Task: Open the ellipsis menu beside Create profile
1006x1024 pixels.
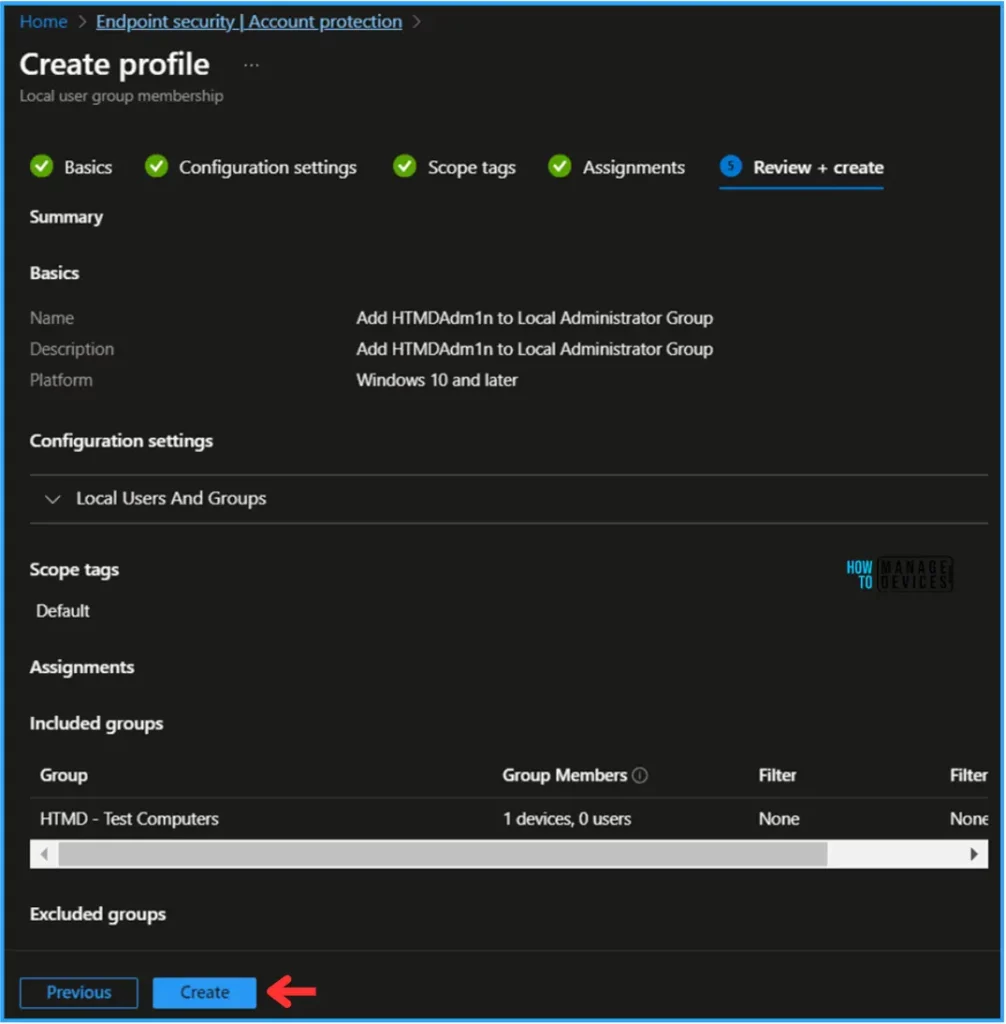Action: 251,65
